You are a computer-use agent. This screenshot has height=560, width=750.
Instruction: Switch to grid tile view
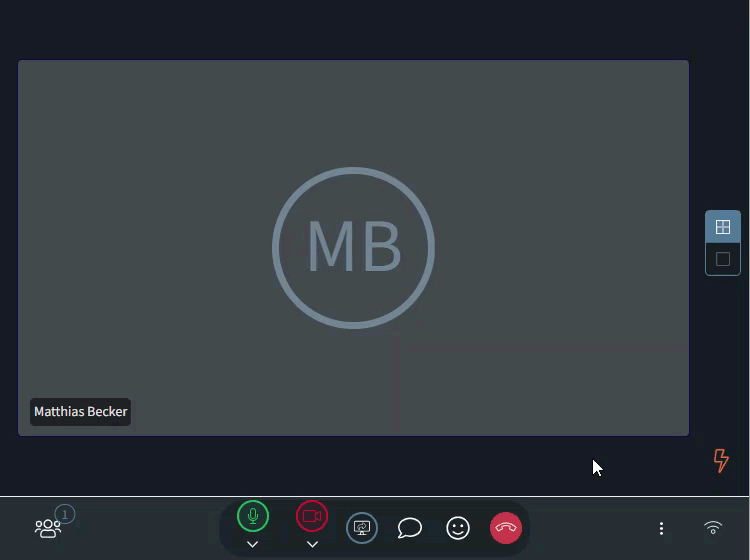723,227
